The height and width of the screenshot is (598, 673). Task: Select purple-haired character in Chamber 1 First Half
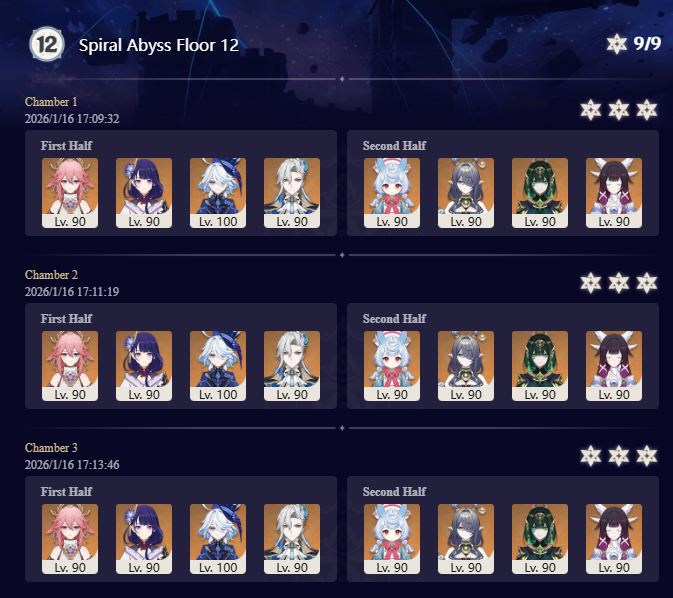click(144, 193)
